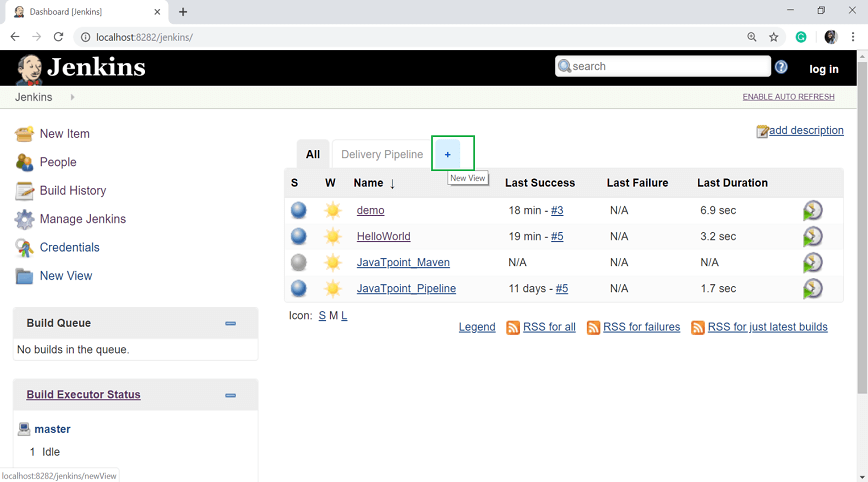Enable auto refresh

click(788, 97)
